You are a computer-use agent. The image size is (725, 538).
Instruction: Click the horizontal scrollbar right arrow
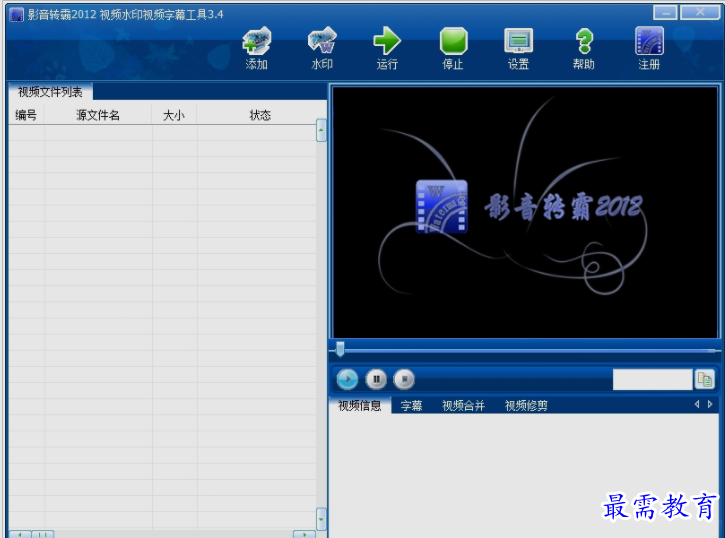click(x=304, y=534)
